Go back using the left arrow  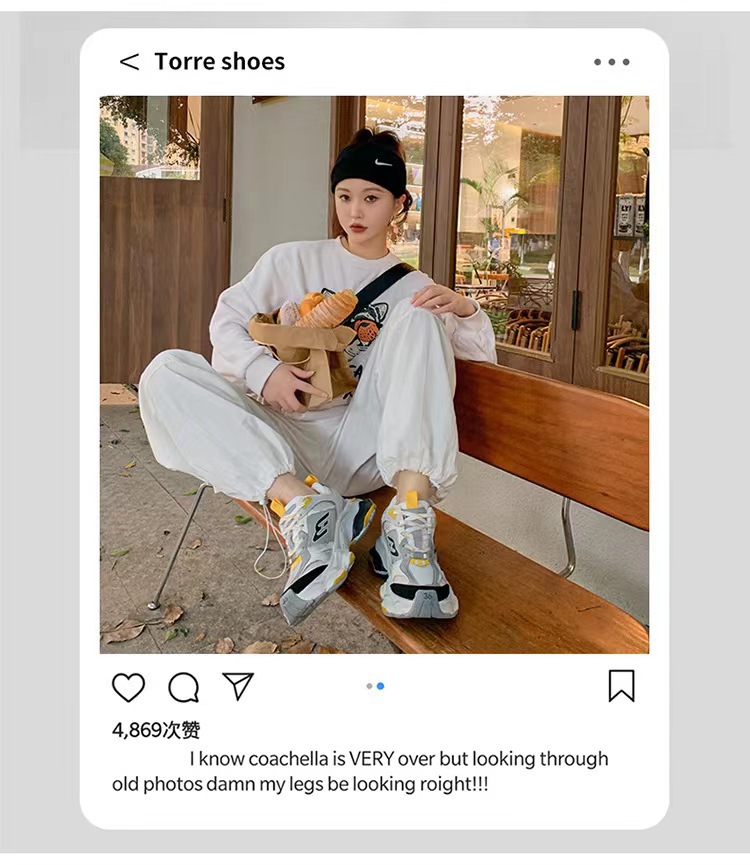130,61
